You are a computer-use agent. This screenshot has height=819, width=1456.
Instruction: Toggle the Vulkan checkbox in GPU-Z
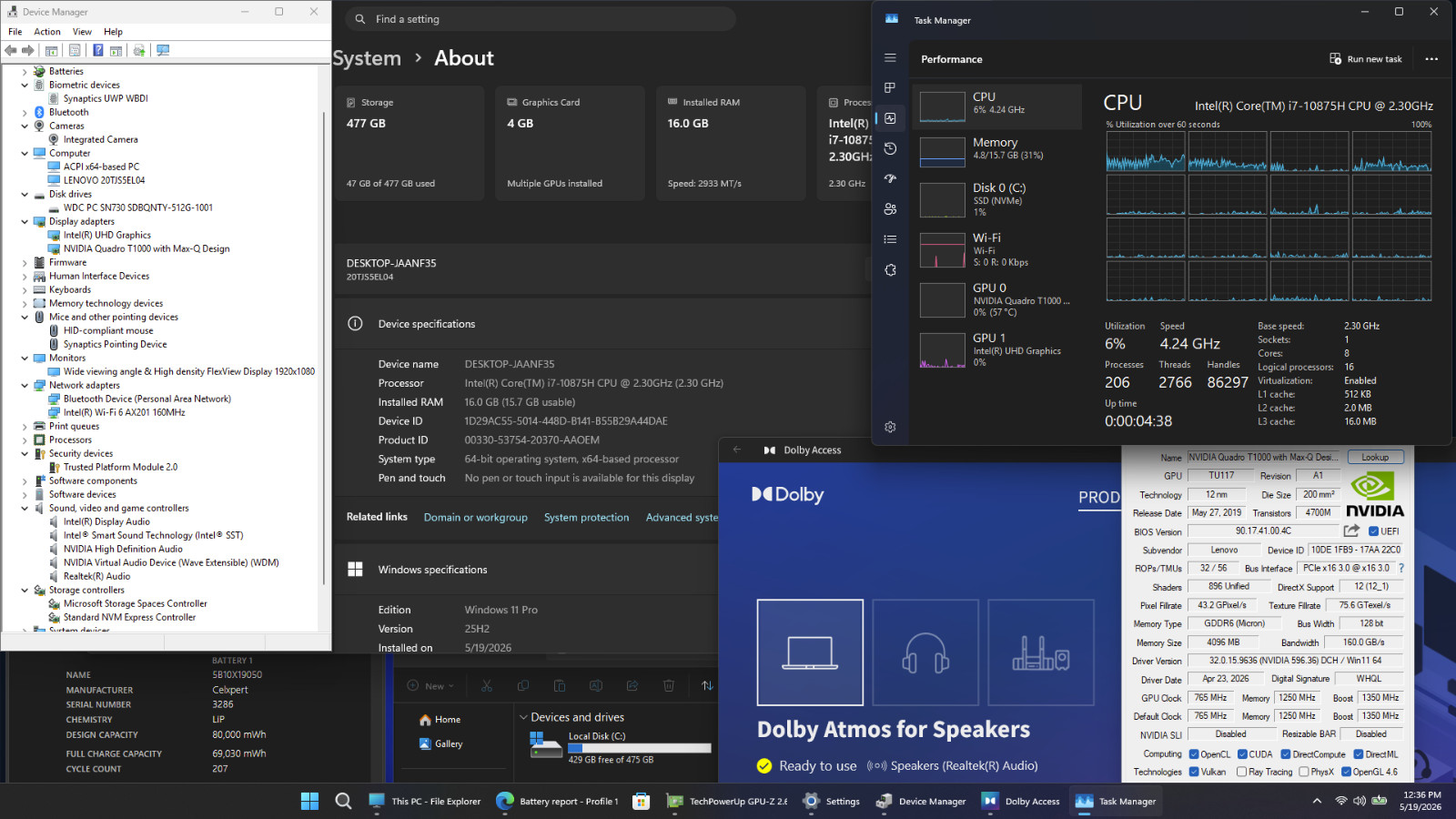1194,772
